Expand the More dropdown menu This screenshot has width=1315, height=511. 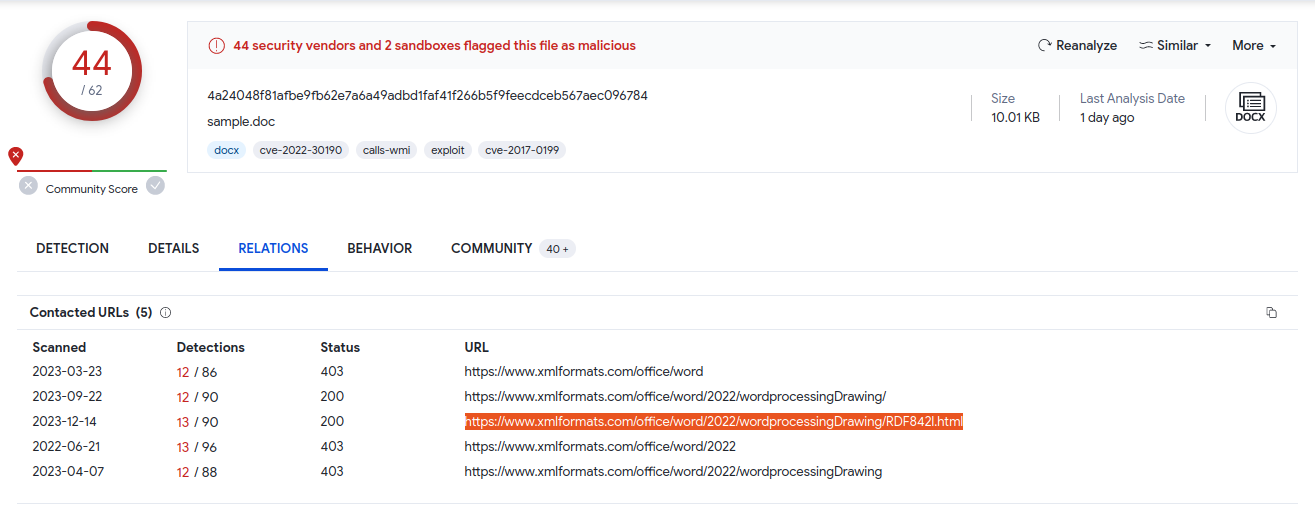point(1254,46)
